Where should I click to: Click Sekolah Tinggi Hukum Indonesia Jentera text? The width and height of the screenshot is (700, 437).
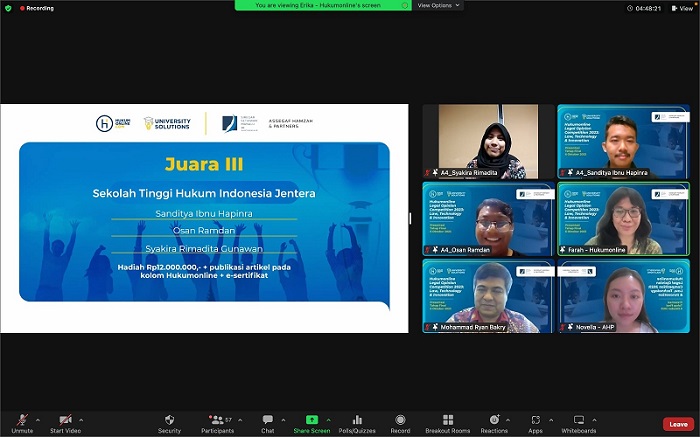coord(204,193)
